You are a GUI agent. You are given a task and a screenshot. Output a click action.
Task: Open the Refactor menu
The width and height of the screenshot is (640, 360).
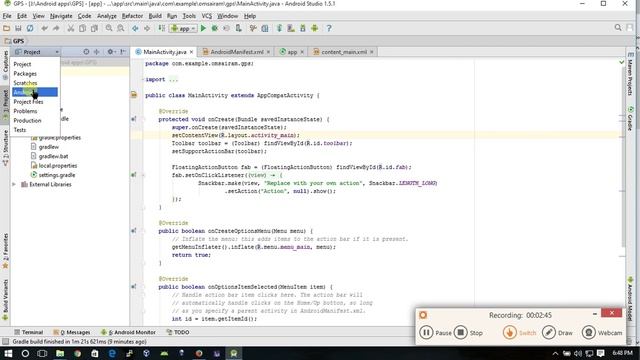(x=132, y=16)
